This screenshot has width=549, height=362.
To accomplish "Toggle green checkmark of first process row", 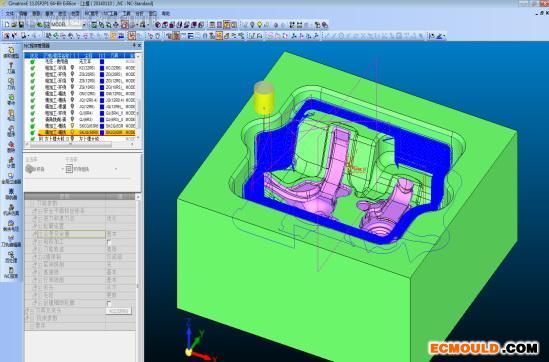I will [33, 61].
